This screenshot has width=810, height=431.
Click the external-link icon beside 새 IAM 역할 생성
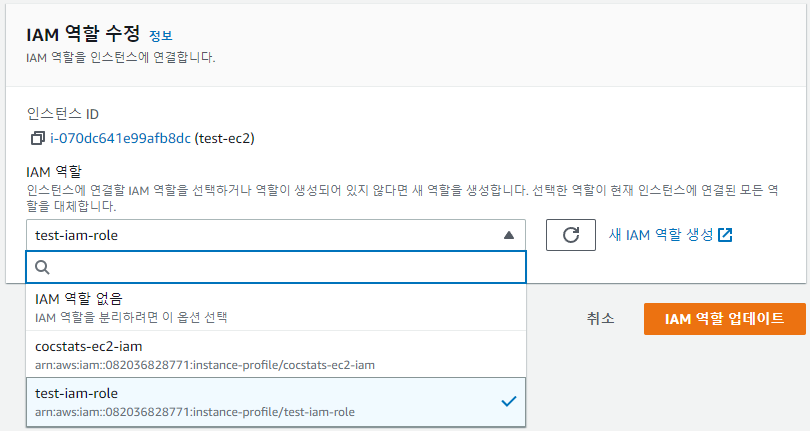tap(725, 235)
